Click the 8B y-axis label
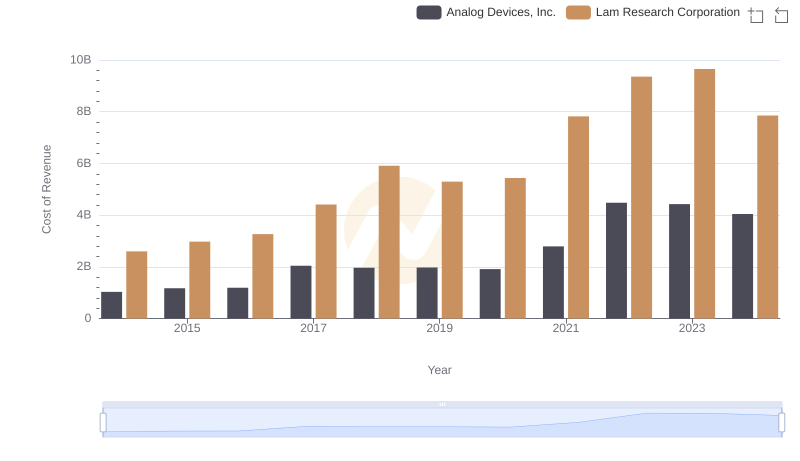Viewport: 800px width, 461px height. coord(84,112)
